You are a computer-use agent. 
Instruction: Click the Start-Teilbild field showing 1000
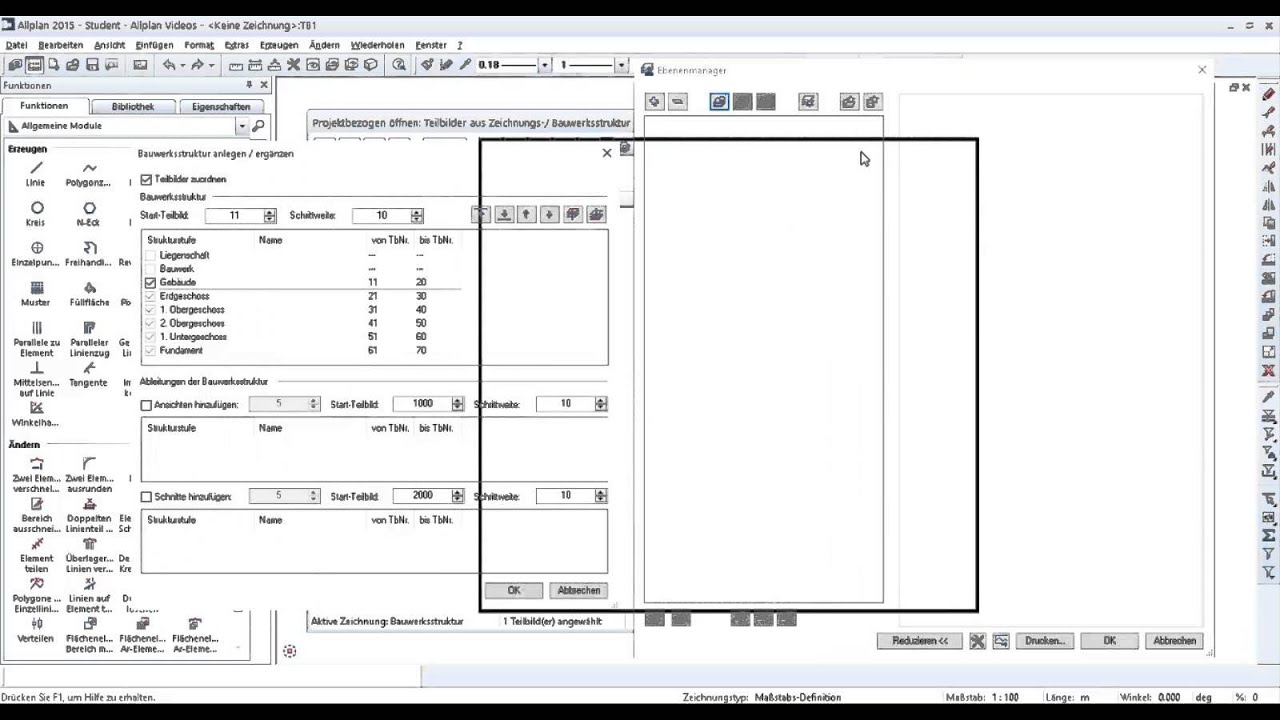[422, 404]
